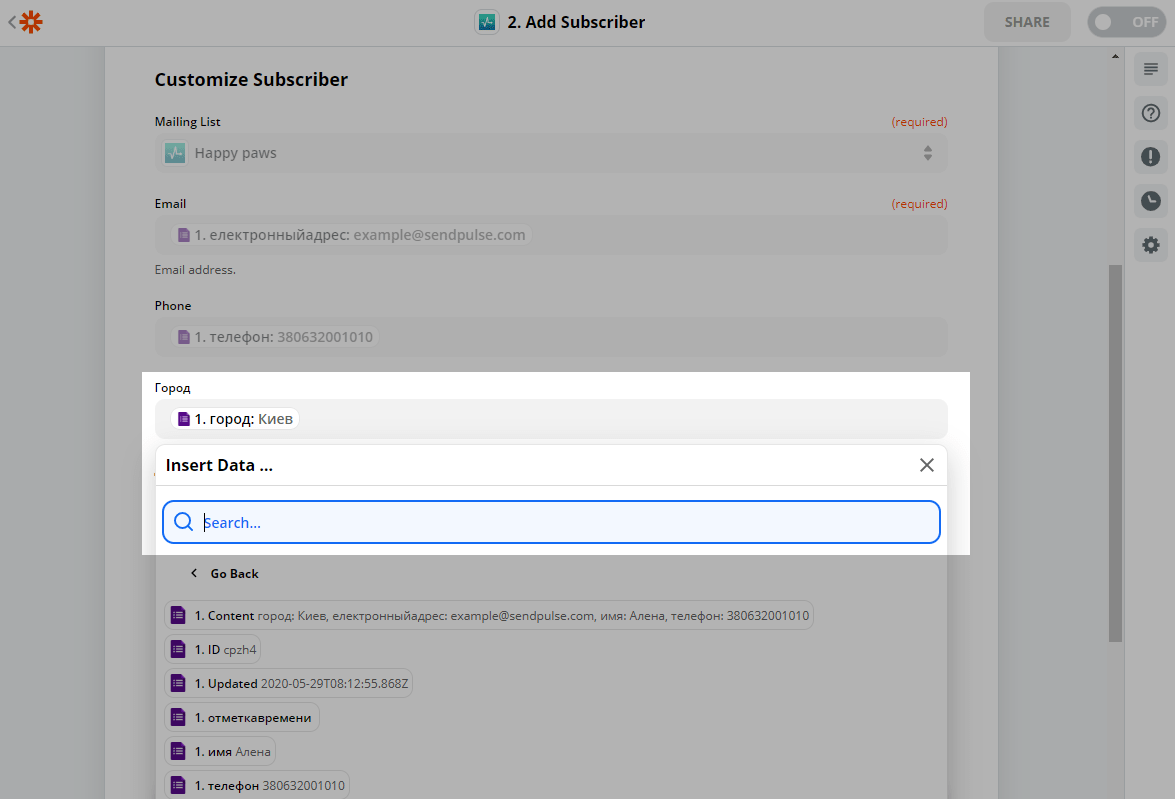Toggle the Zap ON/OFF switch
Screen dimensions: 1175x799
point(1126,22)
